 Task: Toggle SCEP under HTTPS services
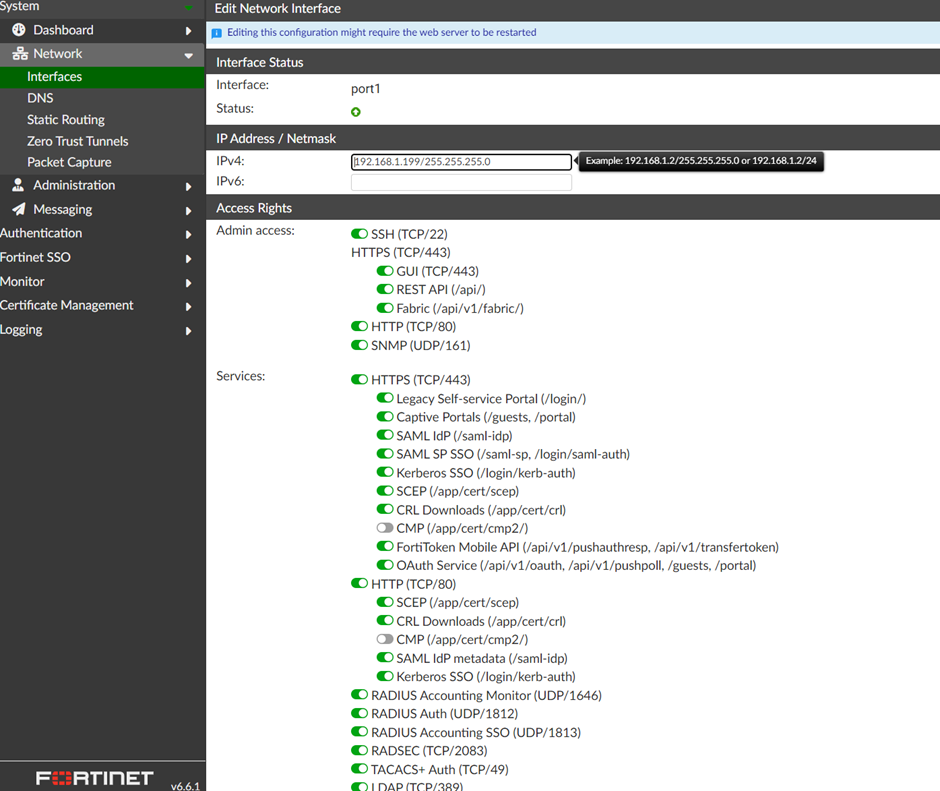click(385, 491)
